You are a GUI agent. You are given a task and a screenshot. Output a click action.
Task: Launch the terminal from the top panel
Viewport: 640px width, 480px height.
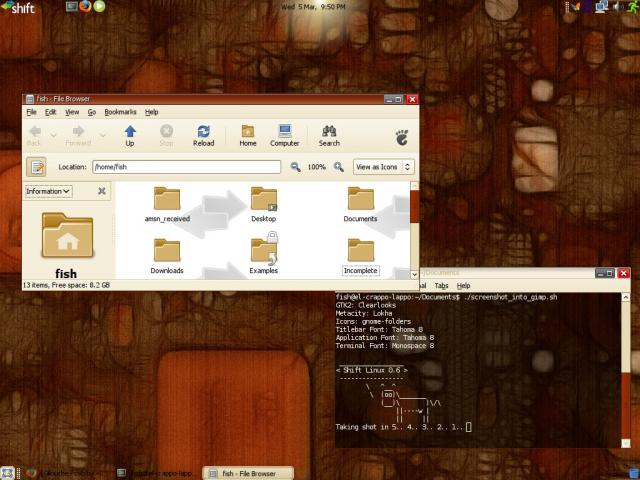[x=71, y=7]
